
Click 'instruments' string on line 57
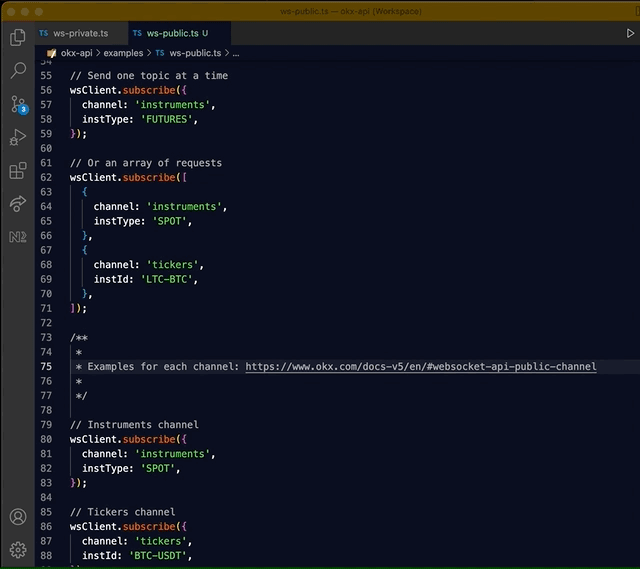tap(172, 104)
